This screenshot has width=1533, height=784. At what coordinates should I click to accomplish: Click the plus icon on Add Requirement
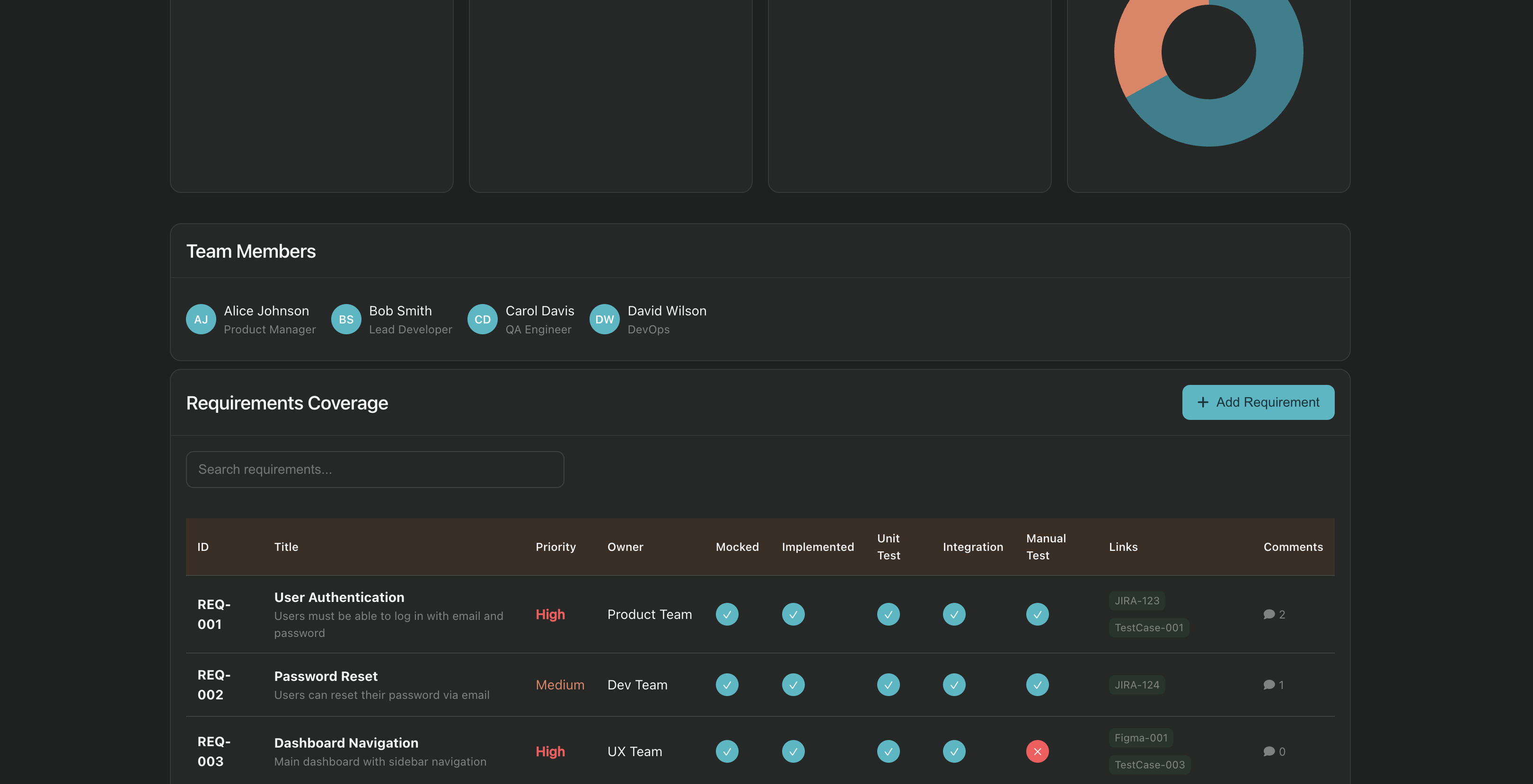tap(1202, 403)
